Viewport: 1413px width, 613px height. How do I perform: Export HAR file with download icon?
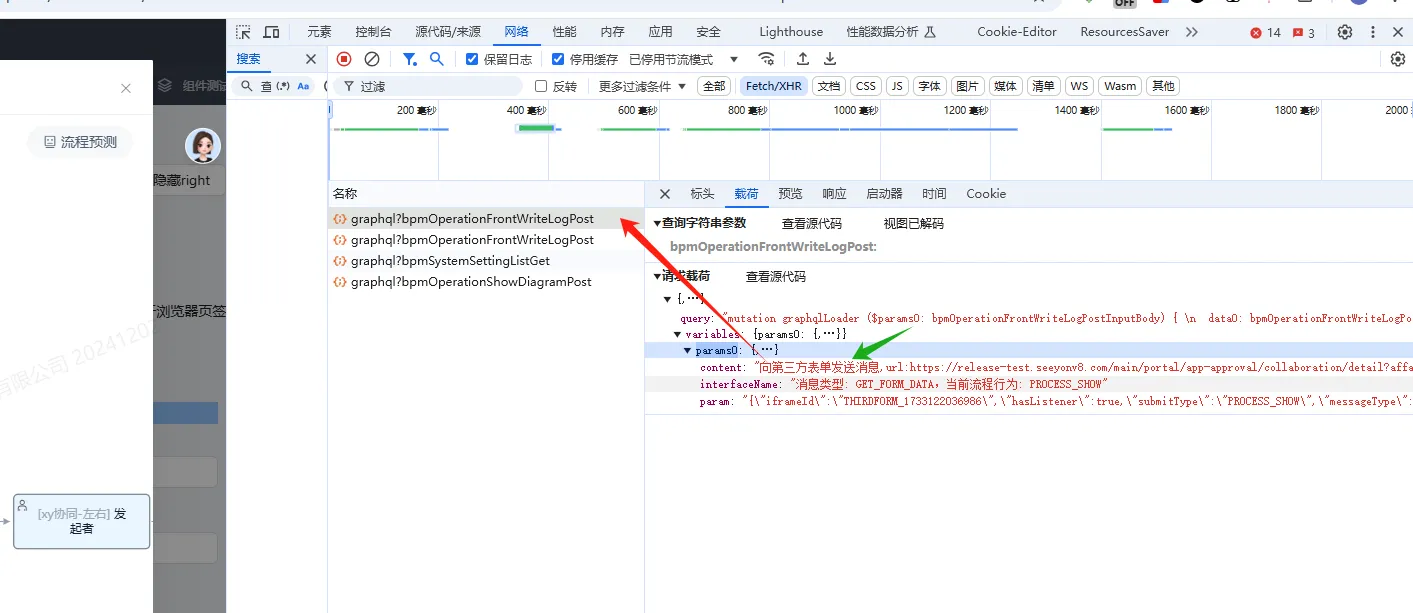pos(830,59)
